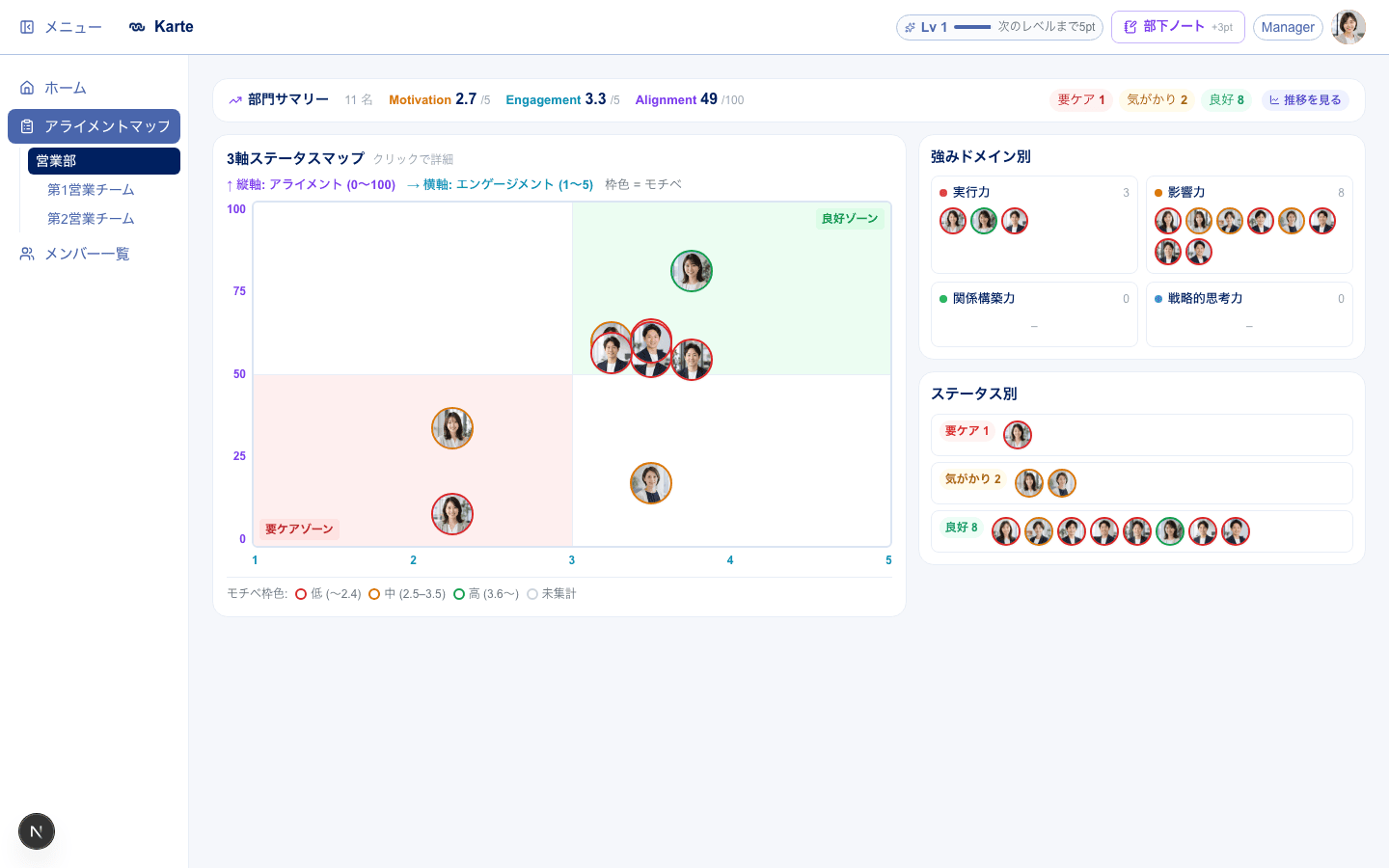Open the ホーム sidebar item
1389x868 pixels.
[x=94, y=88]
